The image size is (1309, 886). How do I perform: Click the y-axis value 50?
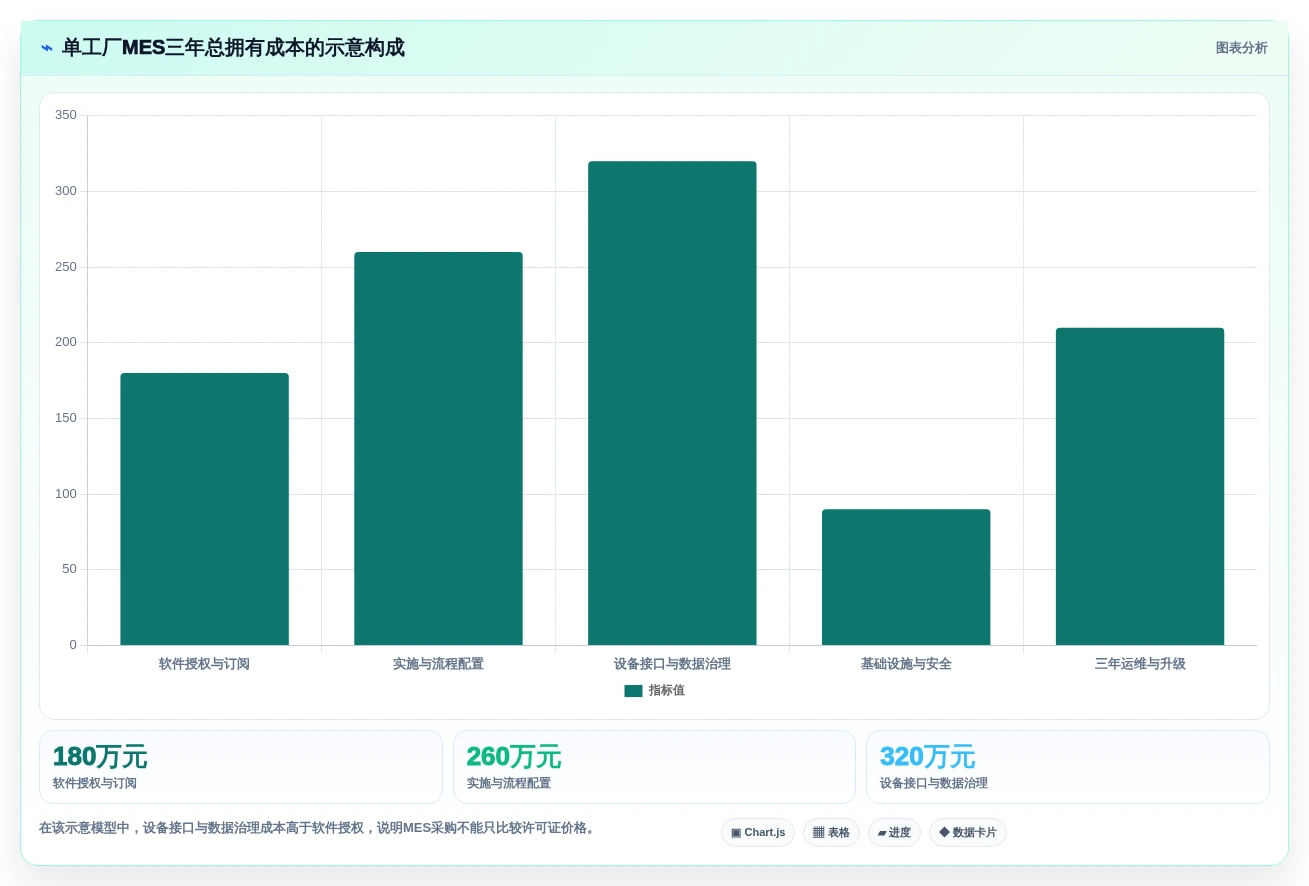click(69, 569)
